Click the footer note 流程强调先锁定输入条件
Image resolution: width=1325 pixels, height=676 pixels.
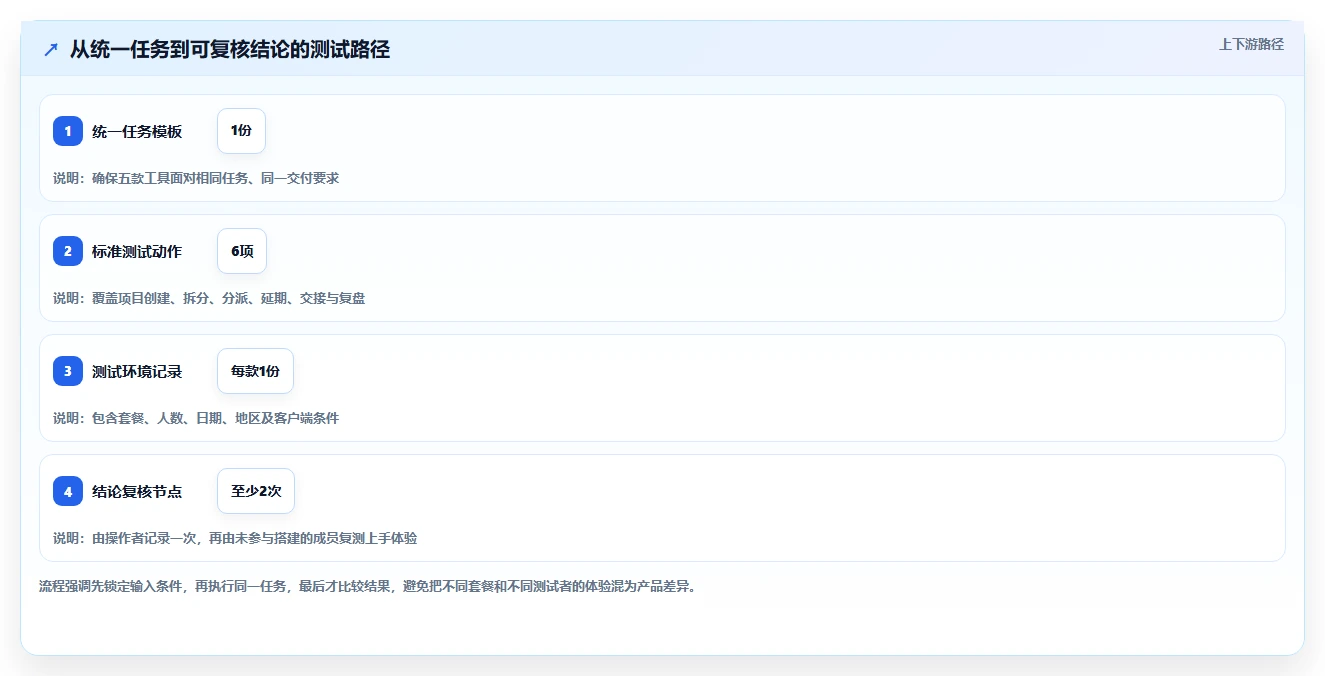tap(367, 586)
